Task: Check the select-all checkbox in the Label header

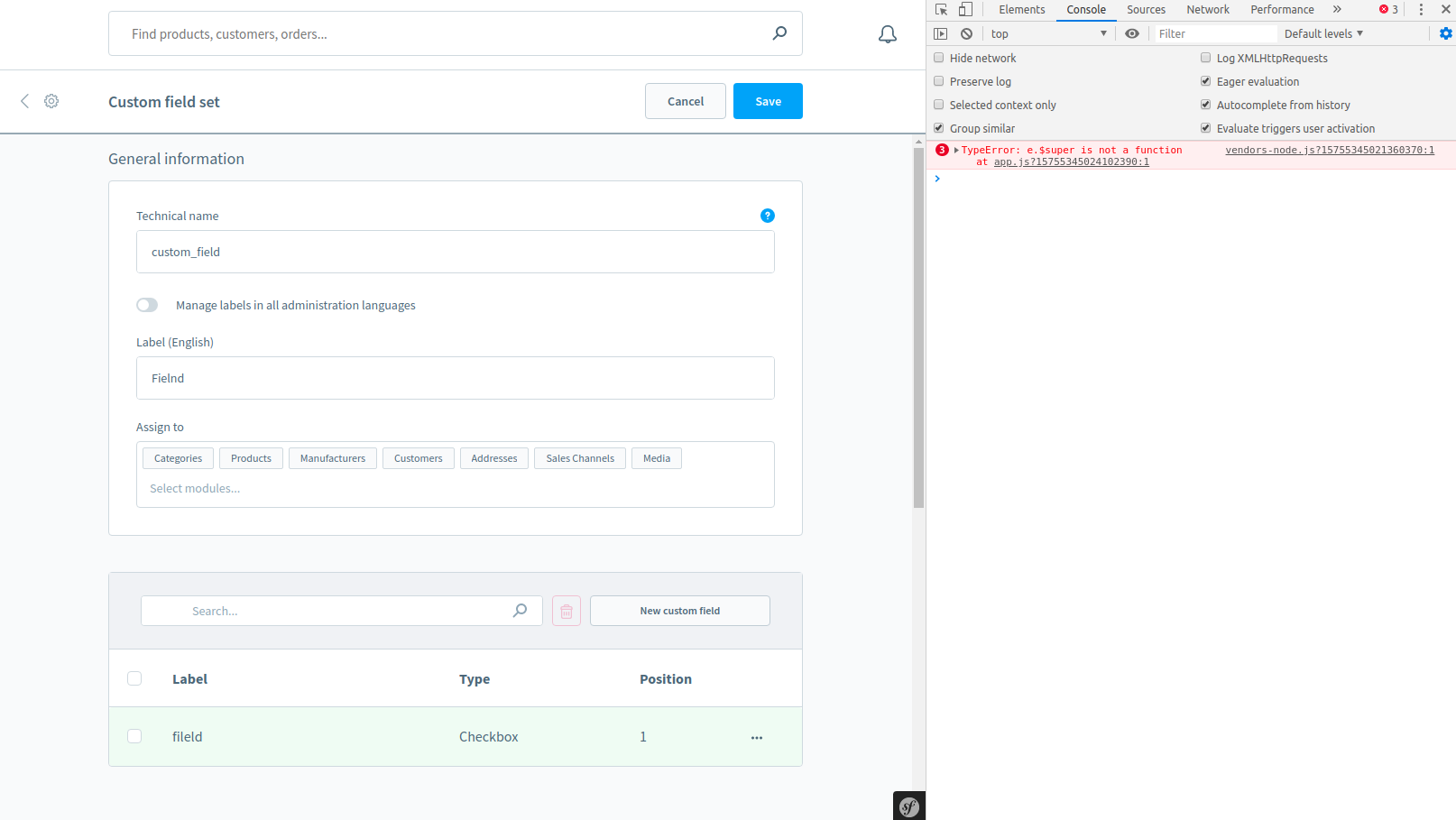Action: (x=134, y=678)
